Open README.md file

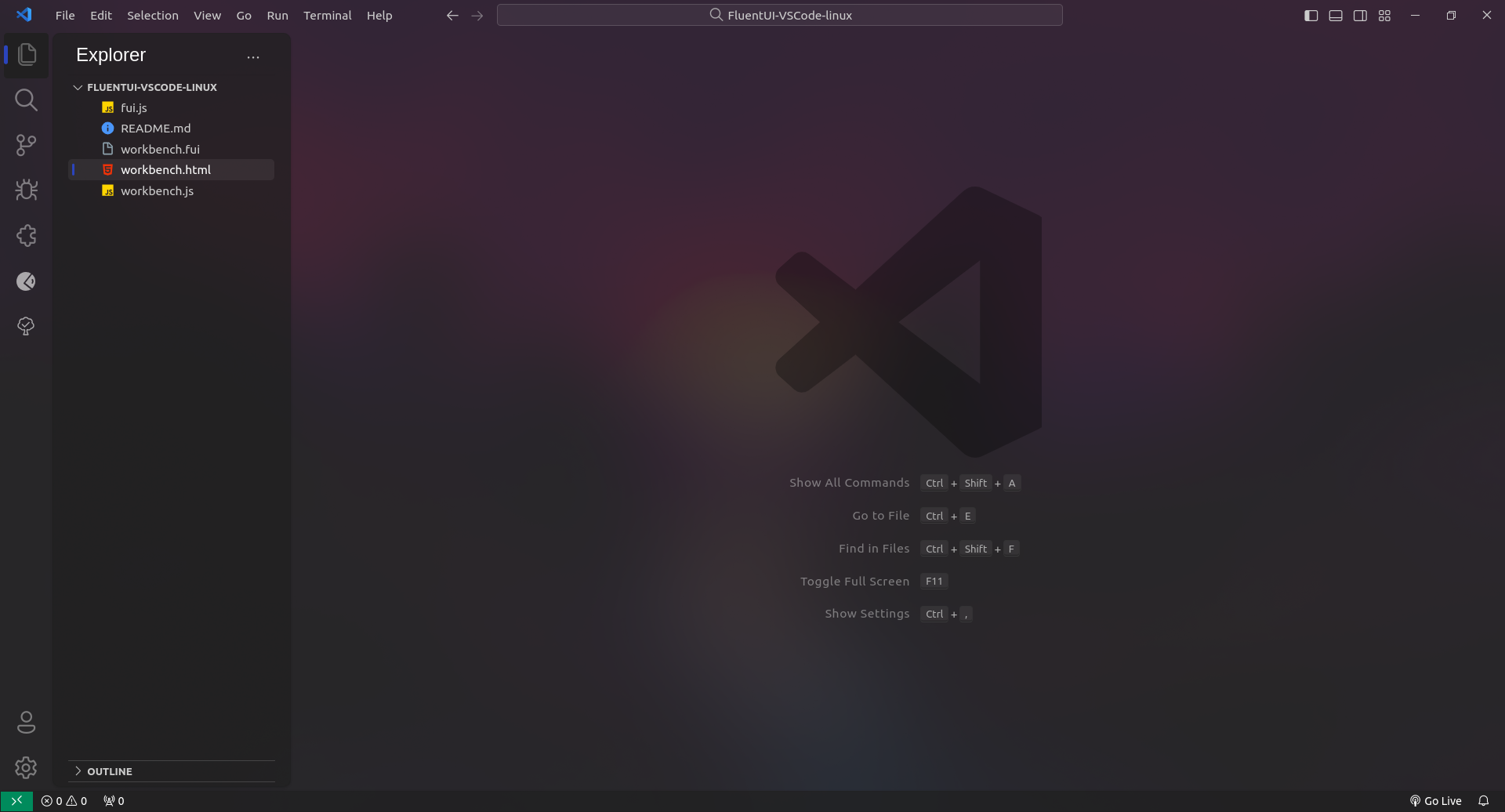(172, 128)
